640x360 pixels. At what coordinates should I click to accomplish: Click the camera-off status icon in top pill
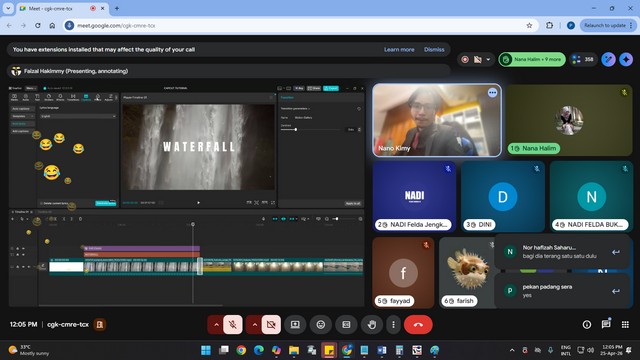pyautogui.click(x=478, y=60)
